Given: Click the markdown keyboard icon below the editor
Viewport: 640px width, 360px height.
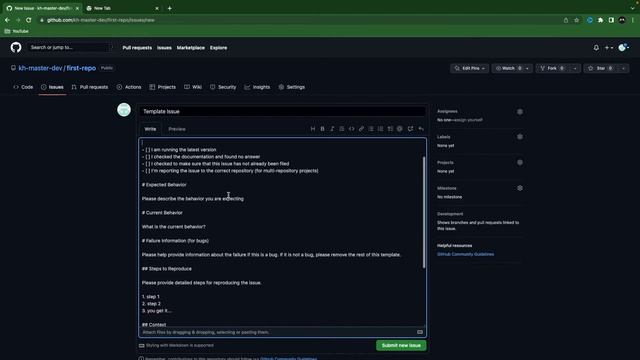Looking at the screenshot, I should 420,332.
